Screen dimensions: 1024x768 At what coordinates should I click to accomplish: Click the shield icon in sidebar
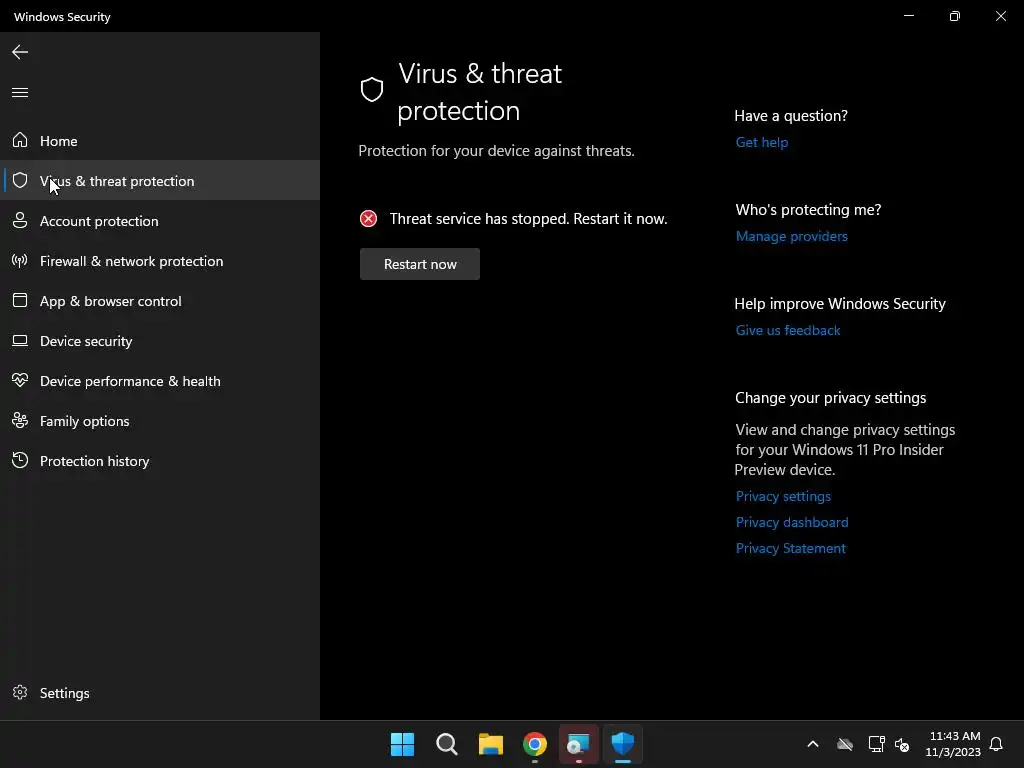coord(20,180)
